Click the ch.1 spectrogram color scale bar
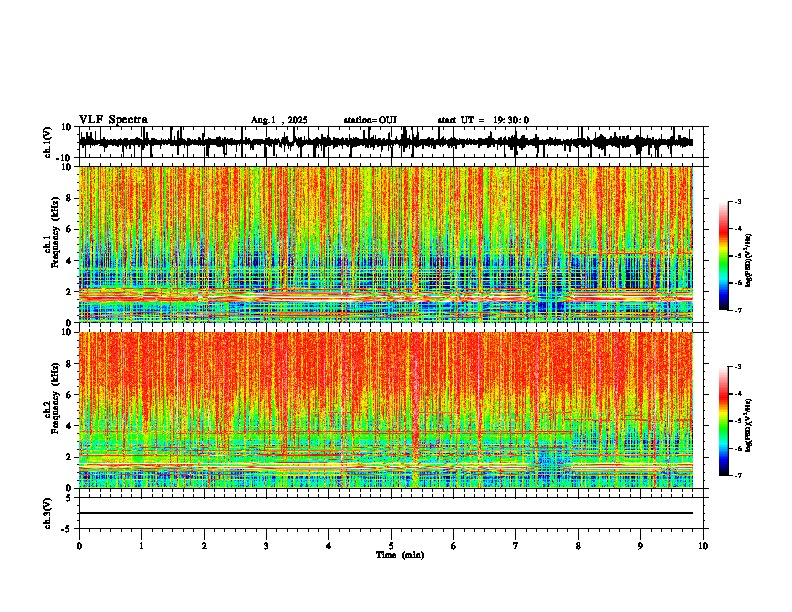 [x=724, y=255]
